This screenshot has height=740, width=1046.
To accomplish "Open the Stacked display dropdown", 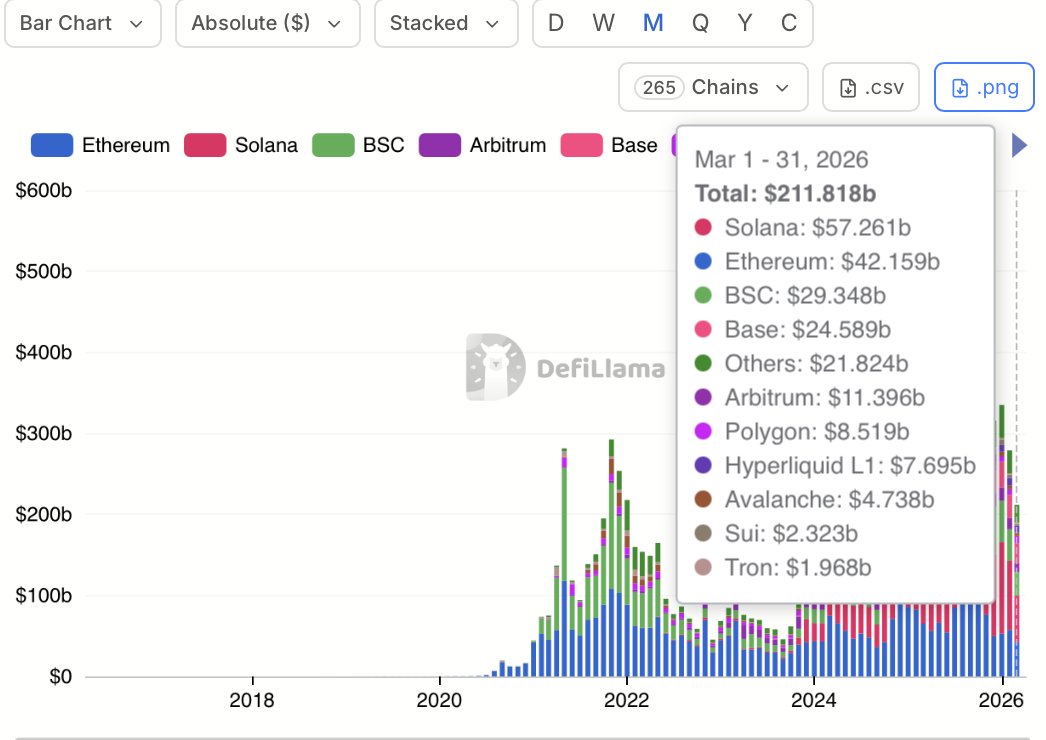I will point(444,23).
